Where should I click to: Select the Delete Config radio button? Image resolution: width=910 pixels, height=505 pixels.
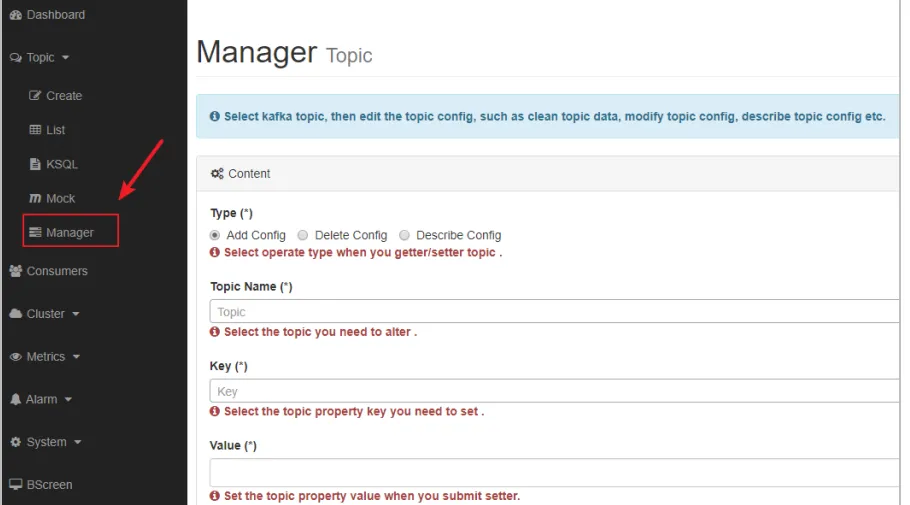[303, 235]
